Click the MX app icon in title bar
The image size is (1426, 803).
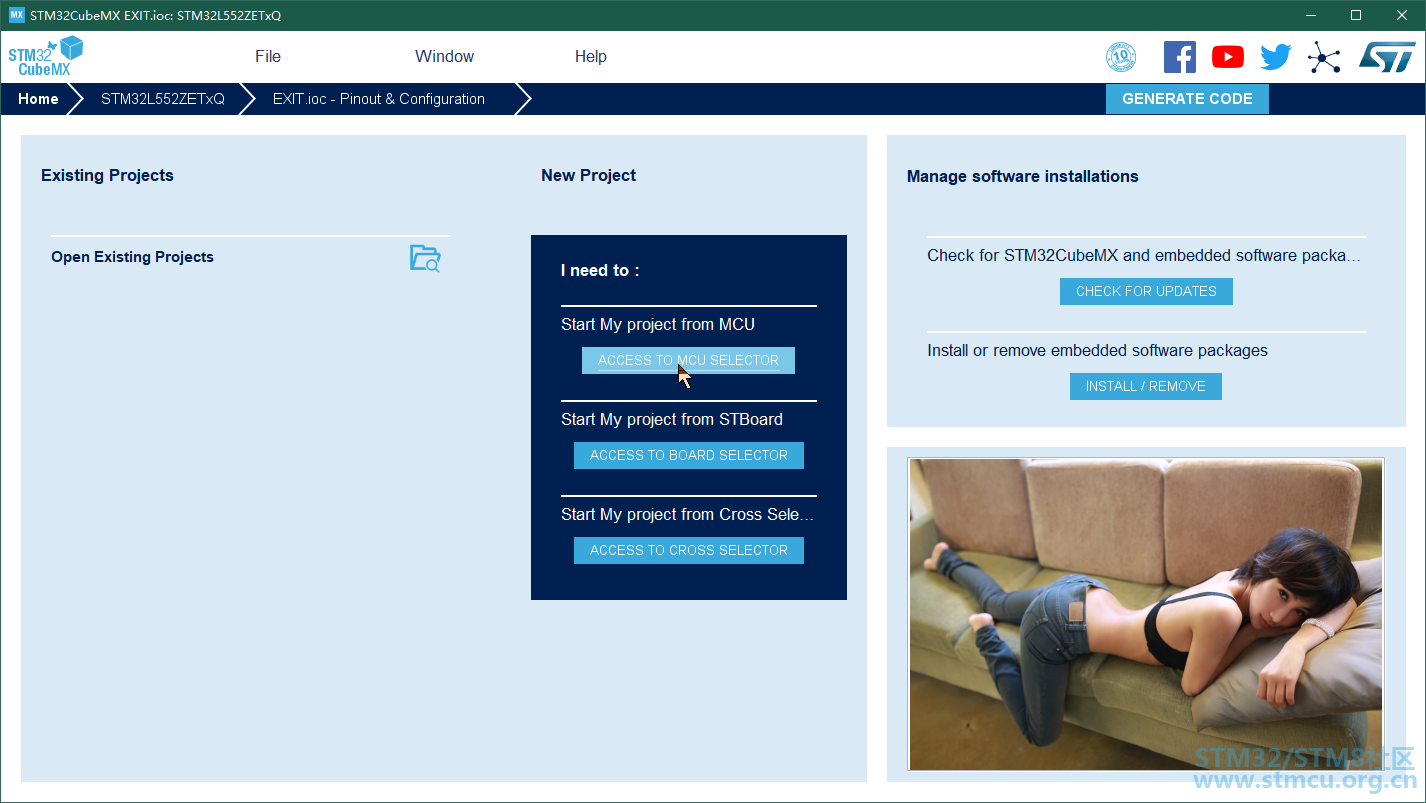[x=16, y=15]
